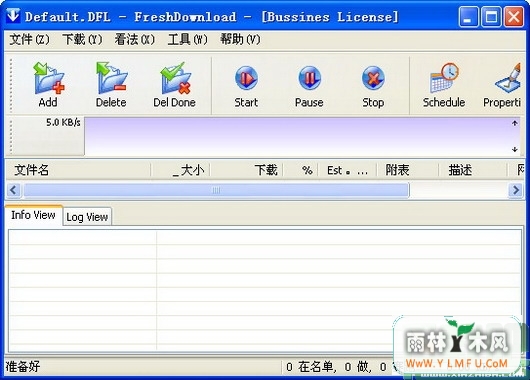Start the download with the Start icon
Viewport: 530px width, 380px height.
(x=246, y=78)
